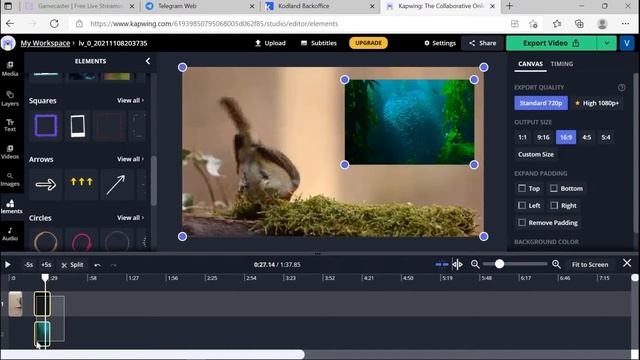Add the dark red square outline element
Screen dimensions: 640x360
(x=110, y=125)
